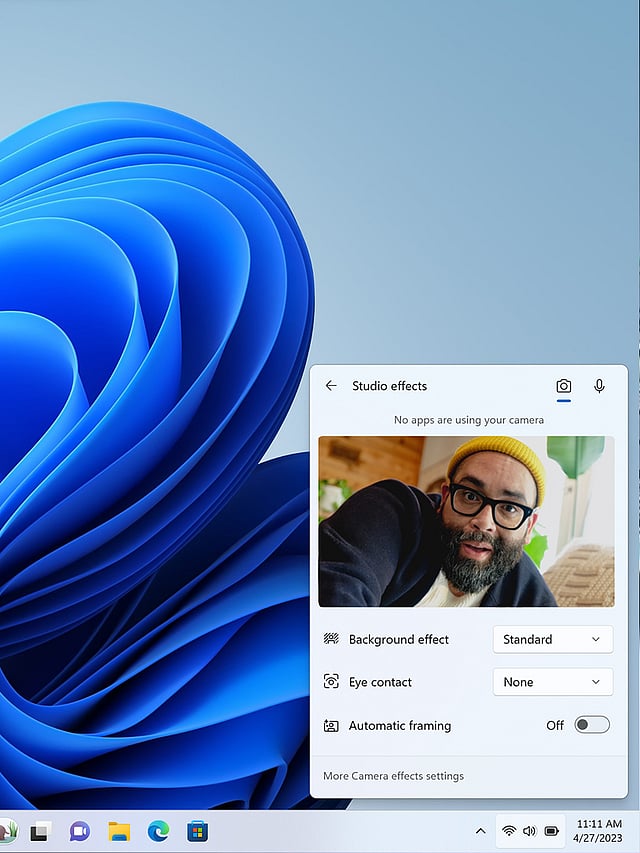Click the Wi-Fi network tray icon
The width and height of the screenshot is (640, 853).
coord(509,831)
